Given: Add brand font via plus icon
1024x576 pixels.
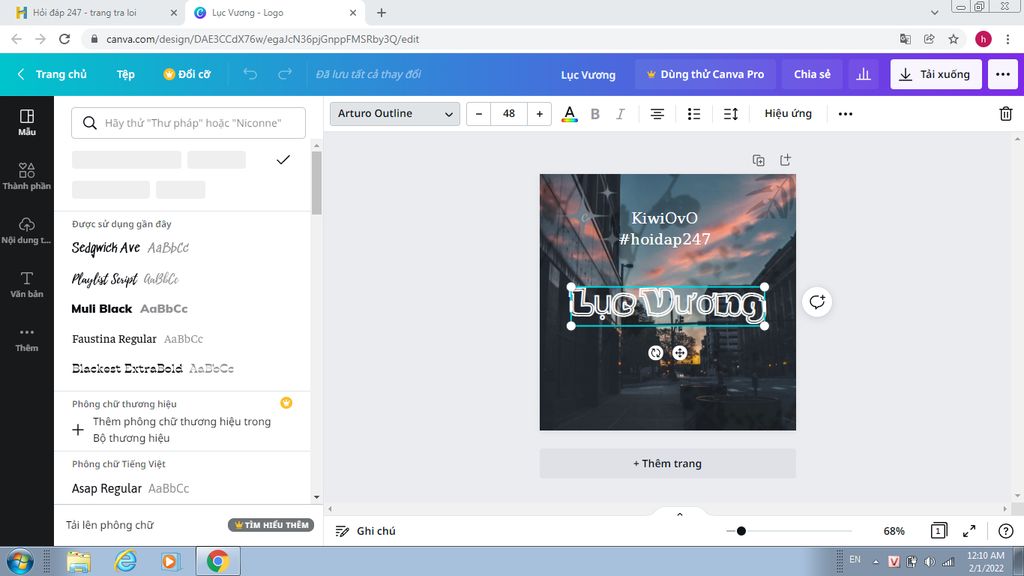Looking at the screenshot, I should tap(78, 430).
